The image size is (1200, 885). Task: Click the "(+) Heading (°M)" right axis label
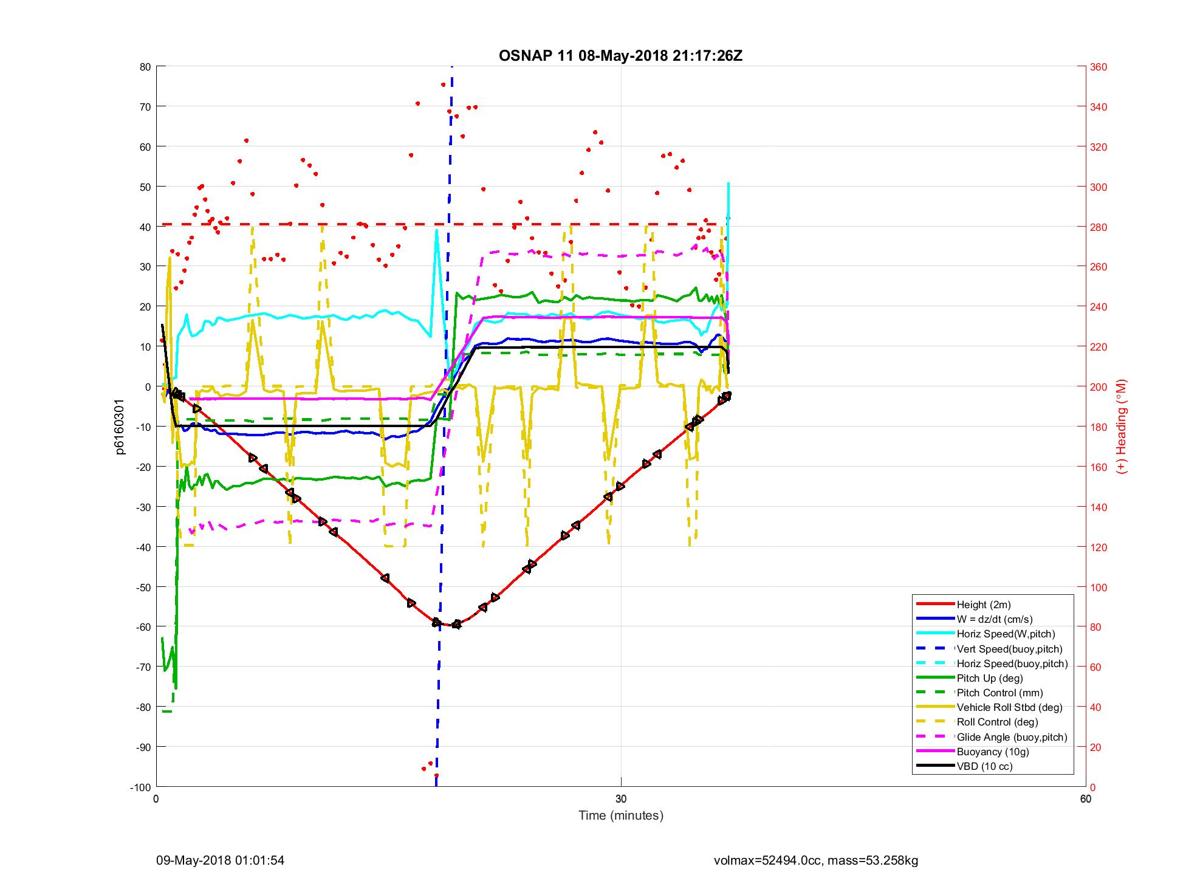[1122, 427]
